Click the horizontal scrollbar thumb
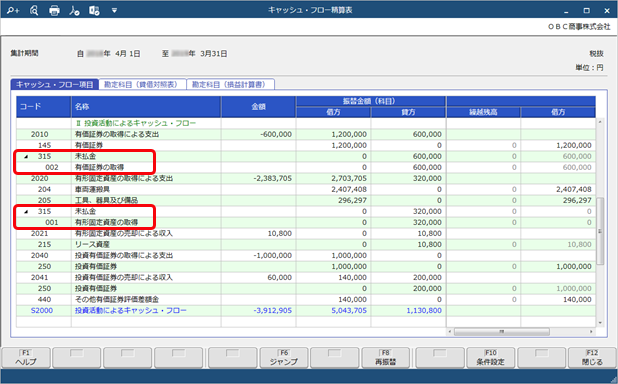618x384 pixels. click(x=502, y=332)
